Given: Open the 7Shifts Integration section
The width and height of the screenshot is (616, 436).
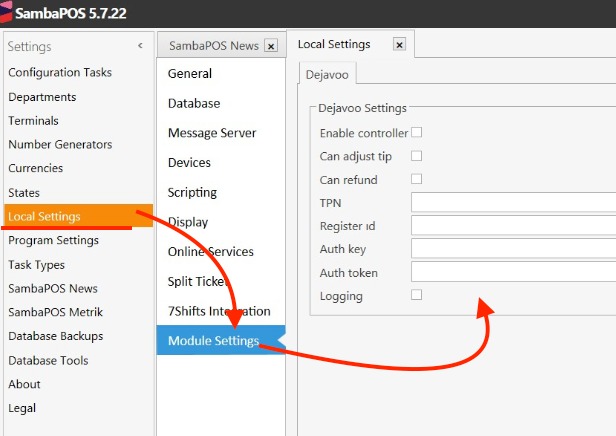Looking at the screenshot, I should (x=221, y=311).
